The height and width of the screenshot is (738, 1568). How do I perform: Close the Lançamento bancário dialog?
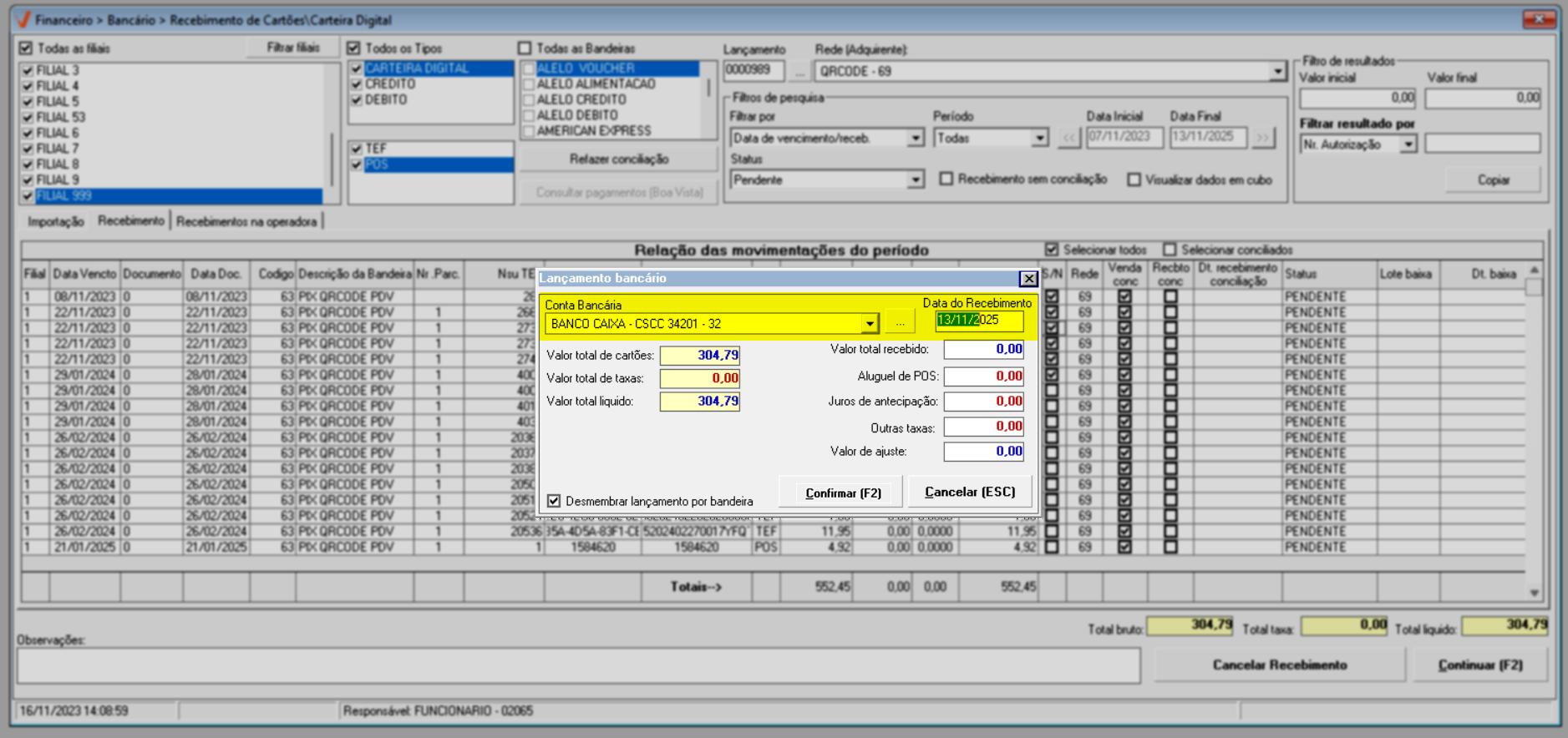[x=1028, y=279]
